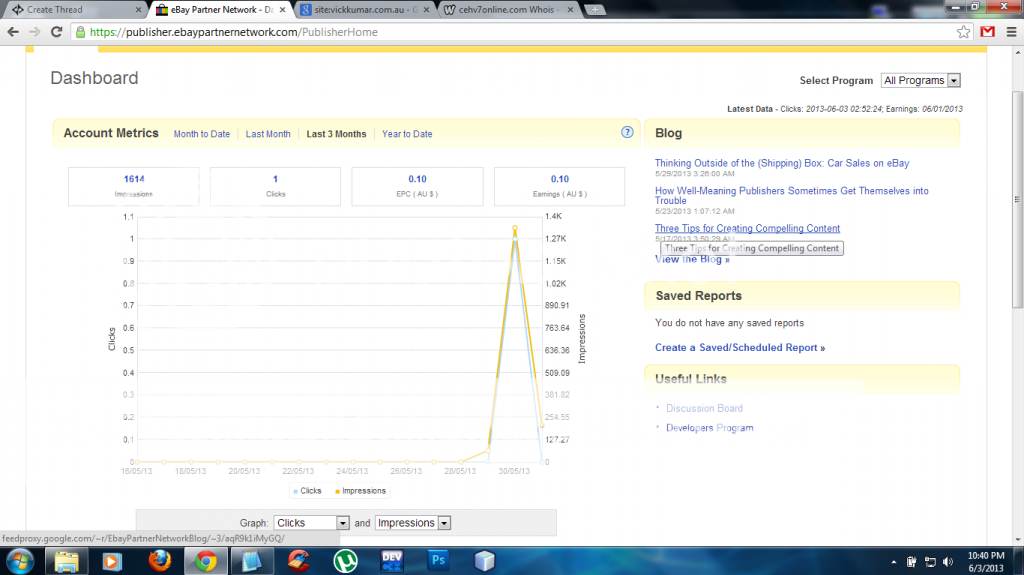
Task: Open Firefox from the taskbar
Action: point(159,561)
